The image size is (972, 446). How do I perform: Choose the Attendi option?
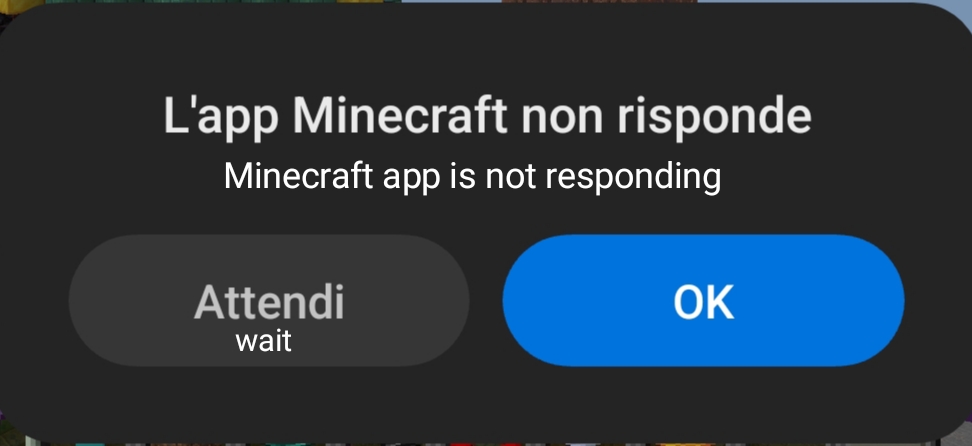[268, 300]
